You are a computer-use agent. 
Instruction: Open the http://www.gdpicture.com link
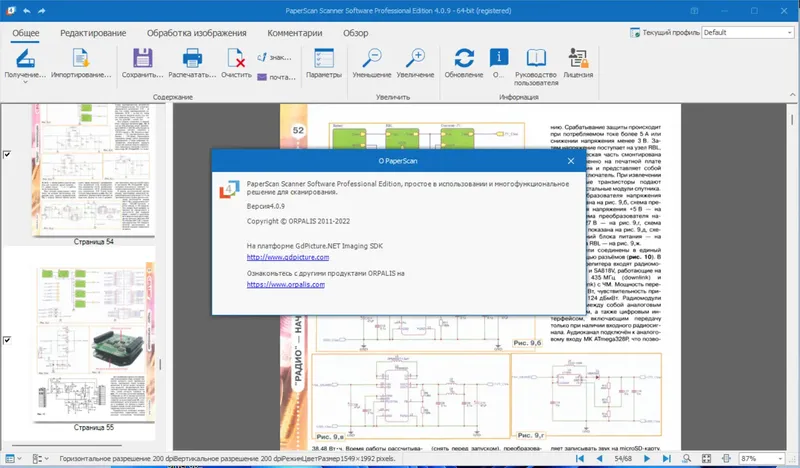[288, 257]
